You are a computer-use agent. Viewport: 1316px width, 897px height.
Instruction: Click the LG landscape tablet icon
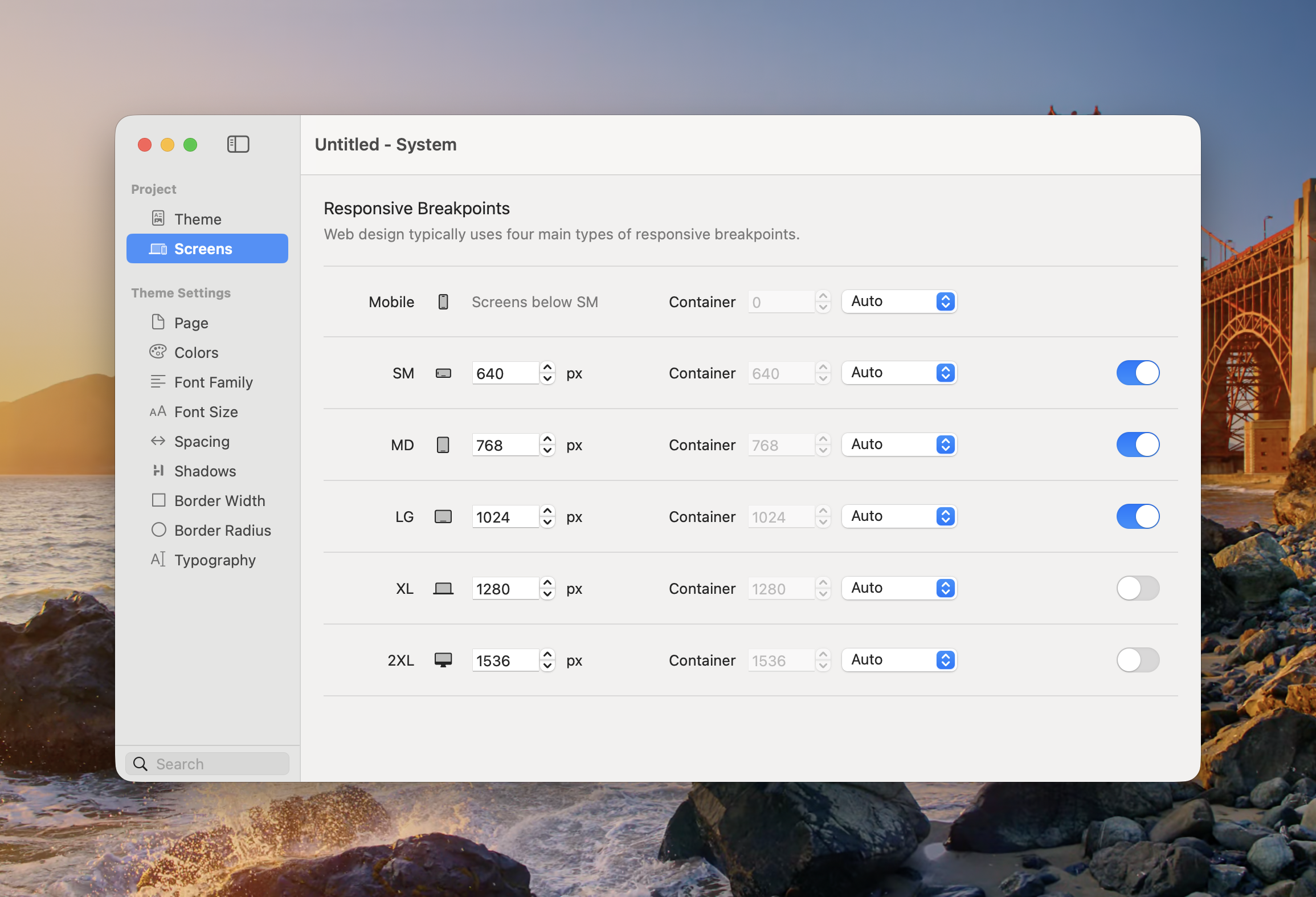click(x=443, y=517)
